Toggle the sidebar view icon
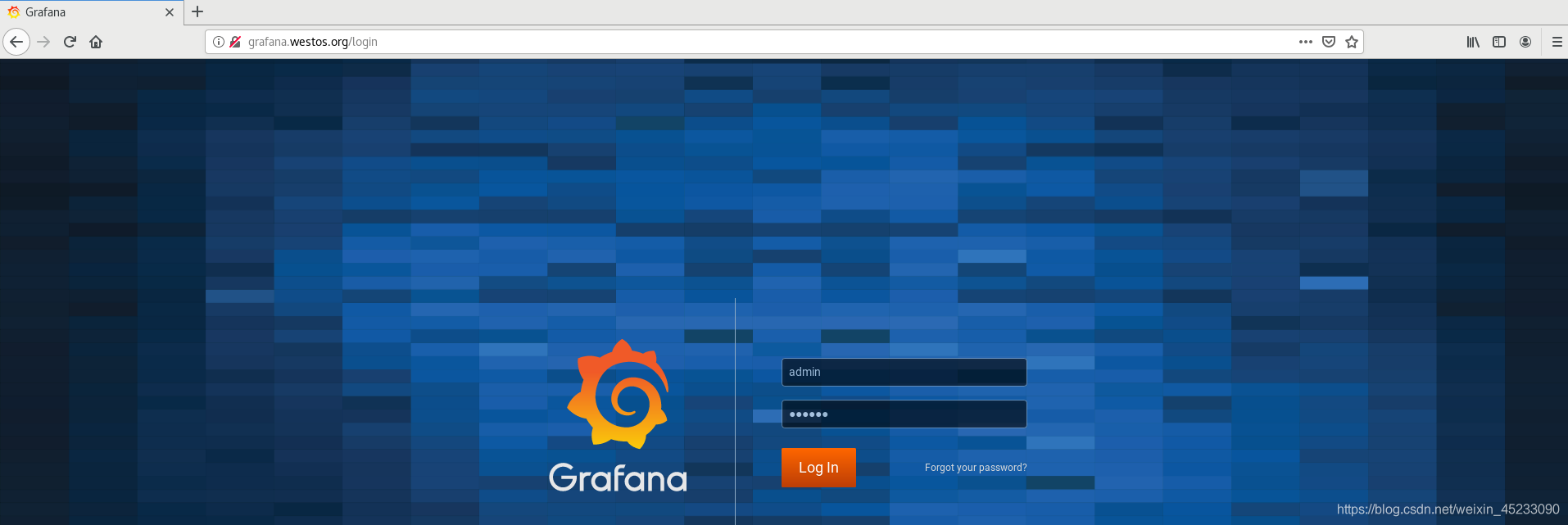The width and height of the screenshot is (1568, 525). [x=1499, y=42]
